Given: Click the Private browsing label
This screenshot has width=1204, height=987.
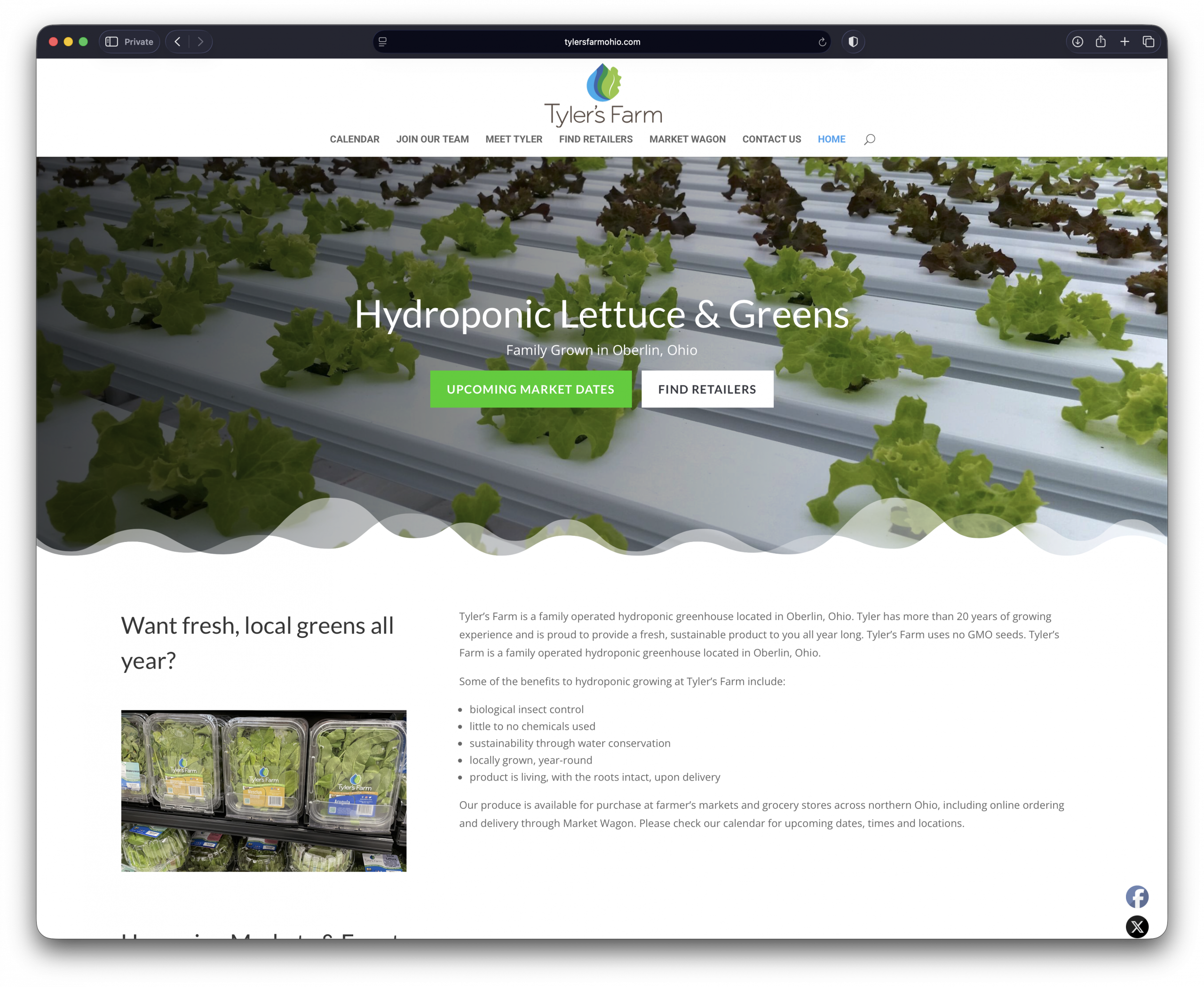Looking at the screenshot, I should (139, 41).
